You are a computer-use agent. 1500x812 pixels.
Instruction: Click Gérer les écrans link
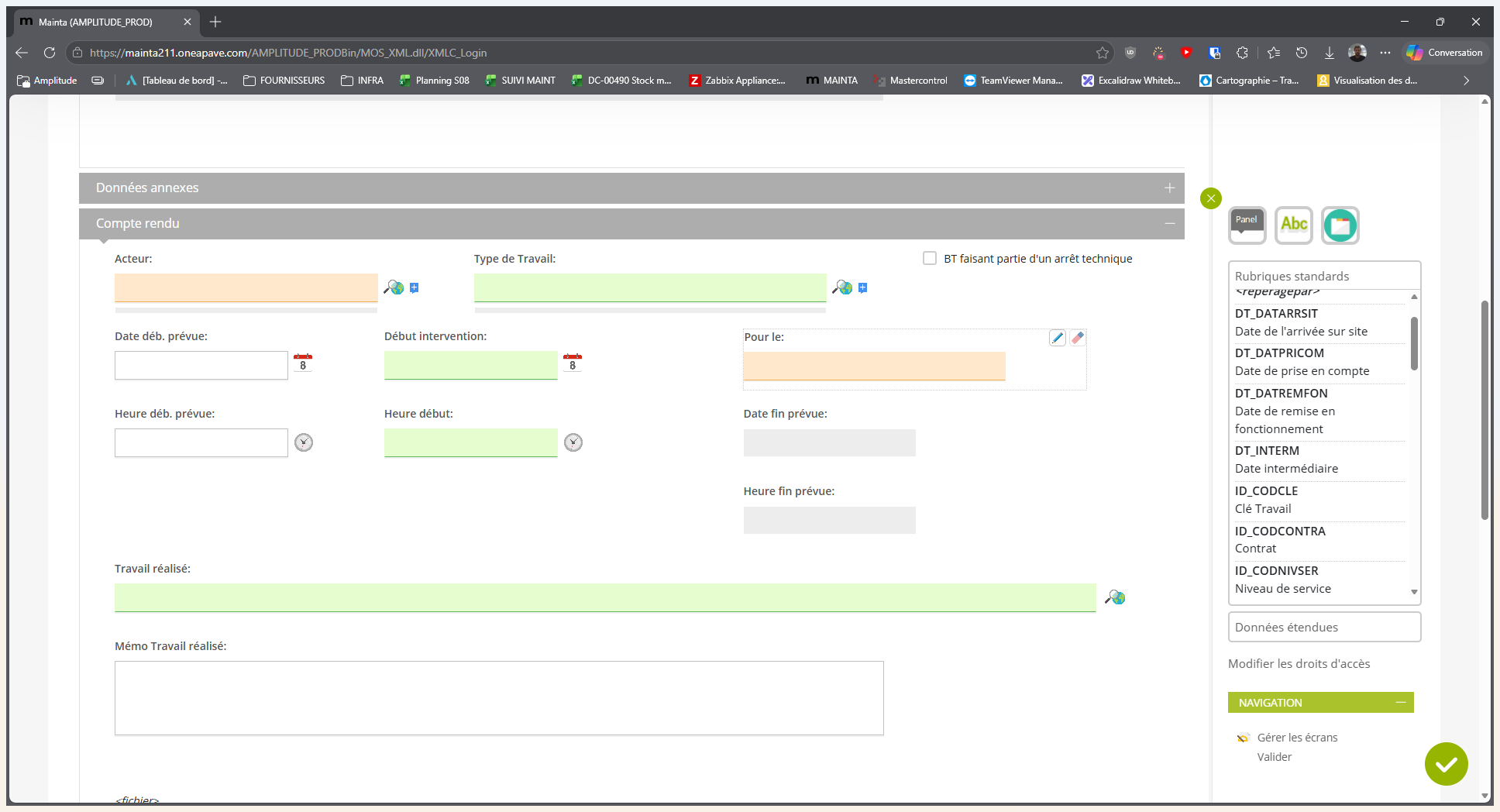pos(1297,738)
